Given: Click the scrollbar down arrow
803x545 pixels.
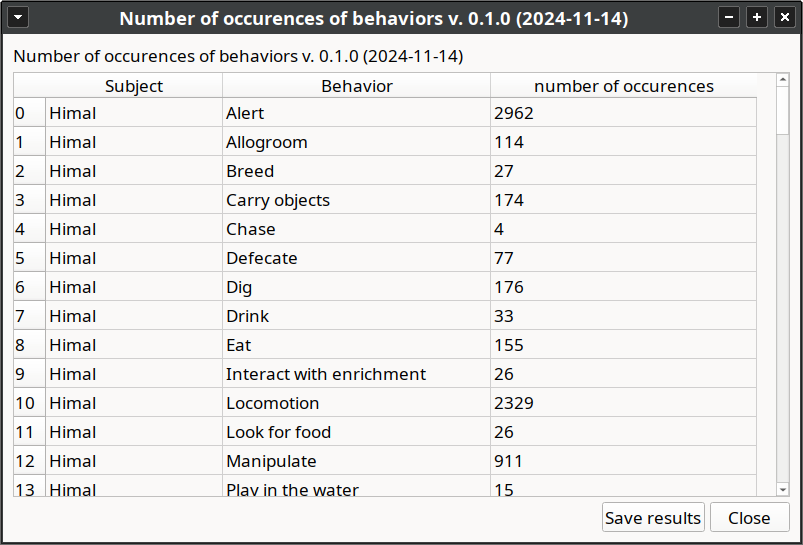Looking at the screenshot, I should point(783,490).
